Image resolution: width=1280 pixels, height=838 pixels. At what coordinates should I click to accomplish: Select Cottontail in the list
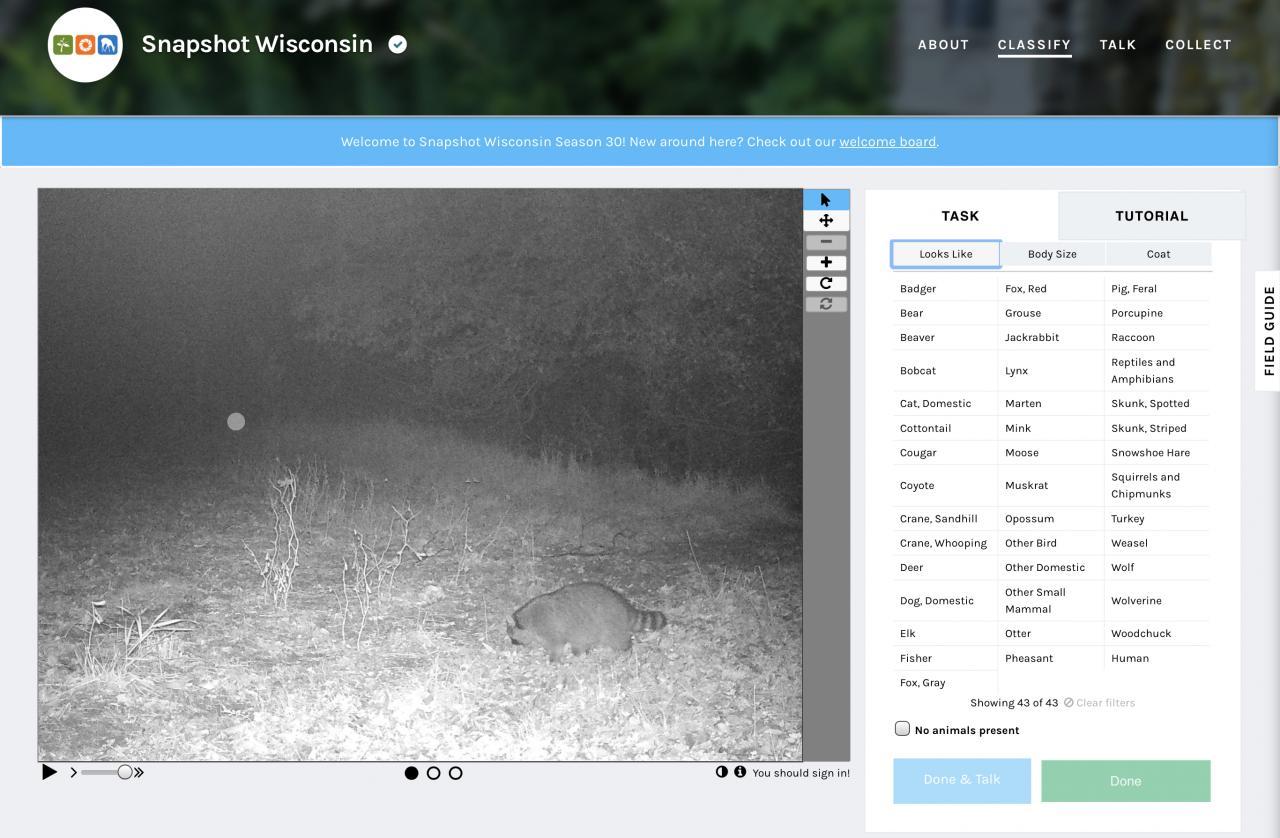pos(945,428)
